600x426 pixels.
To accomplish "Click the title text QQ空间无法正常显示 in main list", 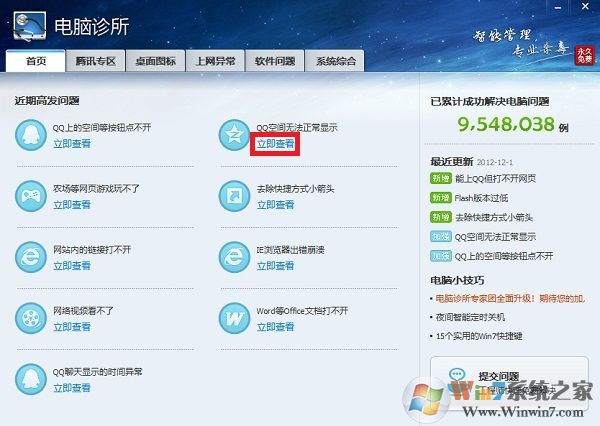I will point(297,127).
